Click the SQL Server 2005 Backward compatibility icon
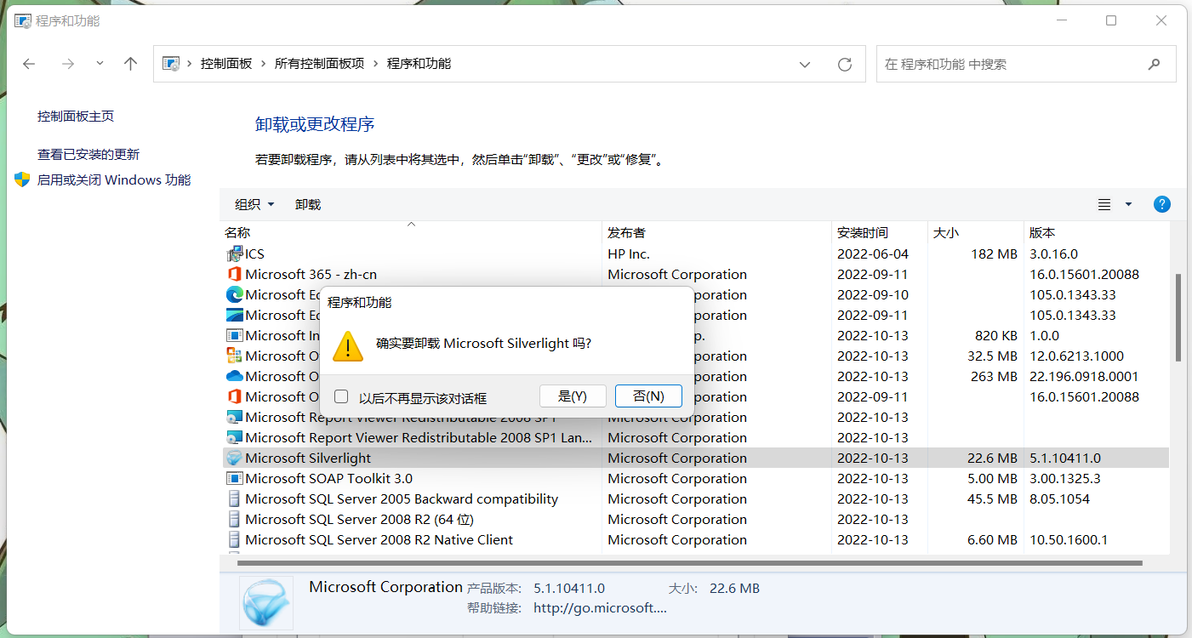The image size is (1192, 638). click(234, 499)
